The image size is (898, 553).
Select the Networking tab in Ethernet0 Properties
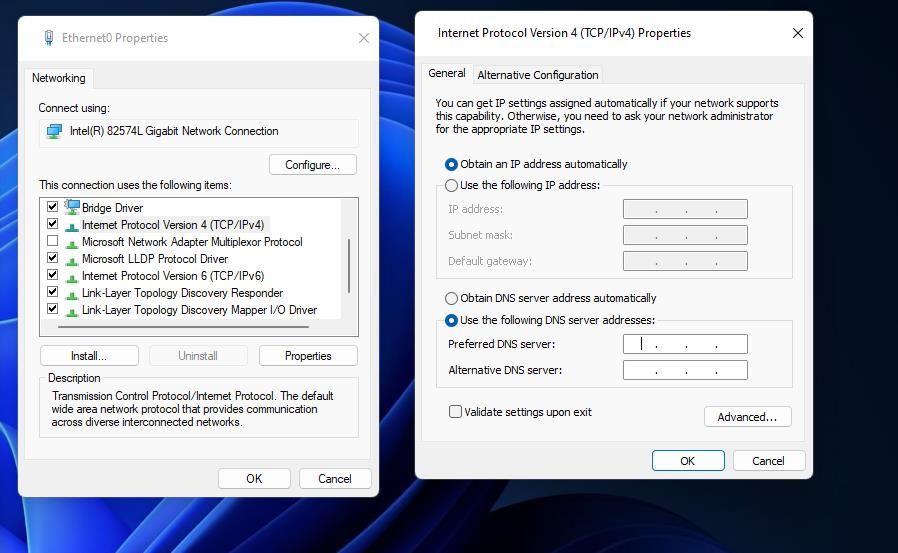pyautogui.click(x=58, y=78)
